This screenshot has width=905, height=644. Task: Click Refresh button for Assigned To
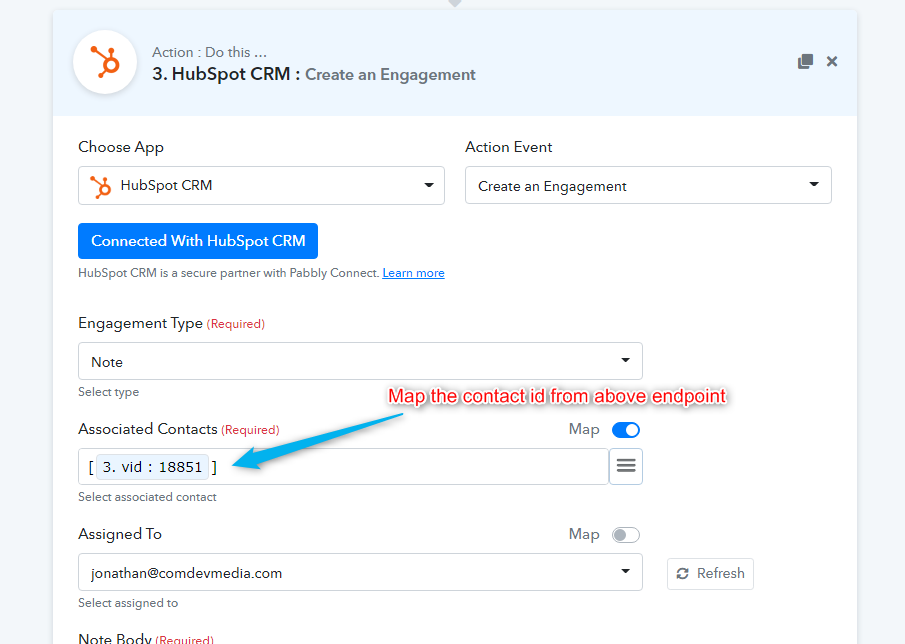coord(710,574)
